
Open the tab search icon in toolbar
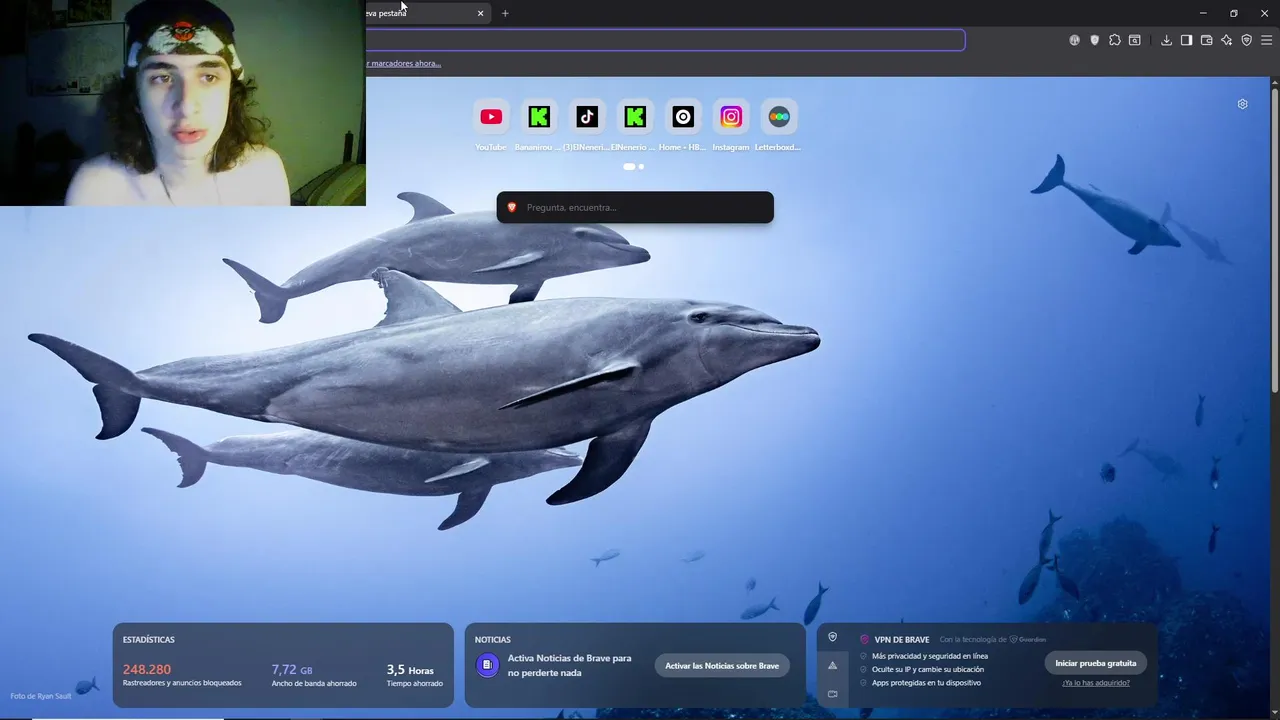(x=1135, y=40)
